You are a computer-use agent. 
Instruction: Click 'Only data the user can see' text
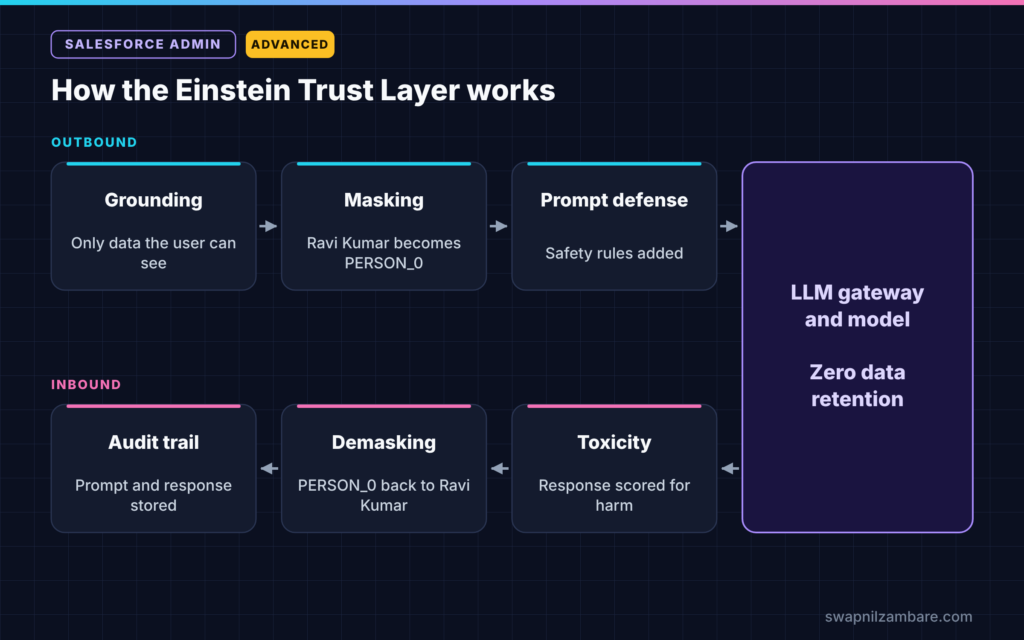153,253
